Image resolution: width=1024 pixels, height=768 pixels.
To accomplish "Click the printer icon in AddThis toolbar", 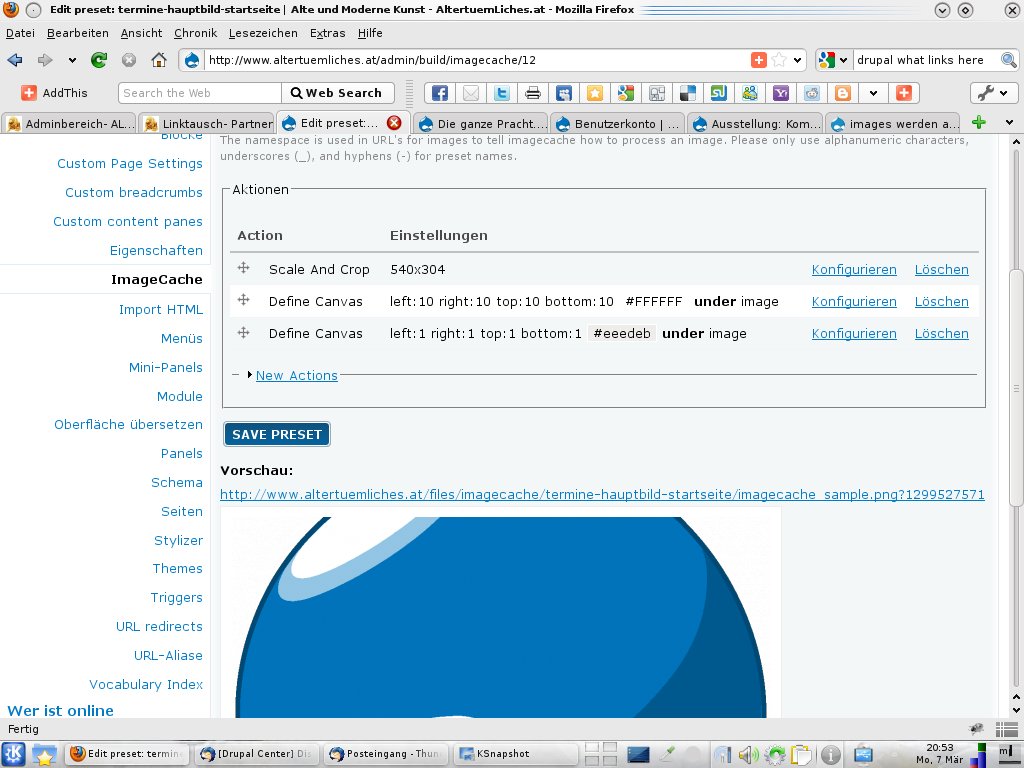I will tap(533, 93).
